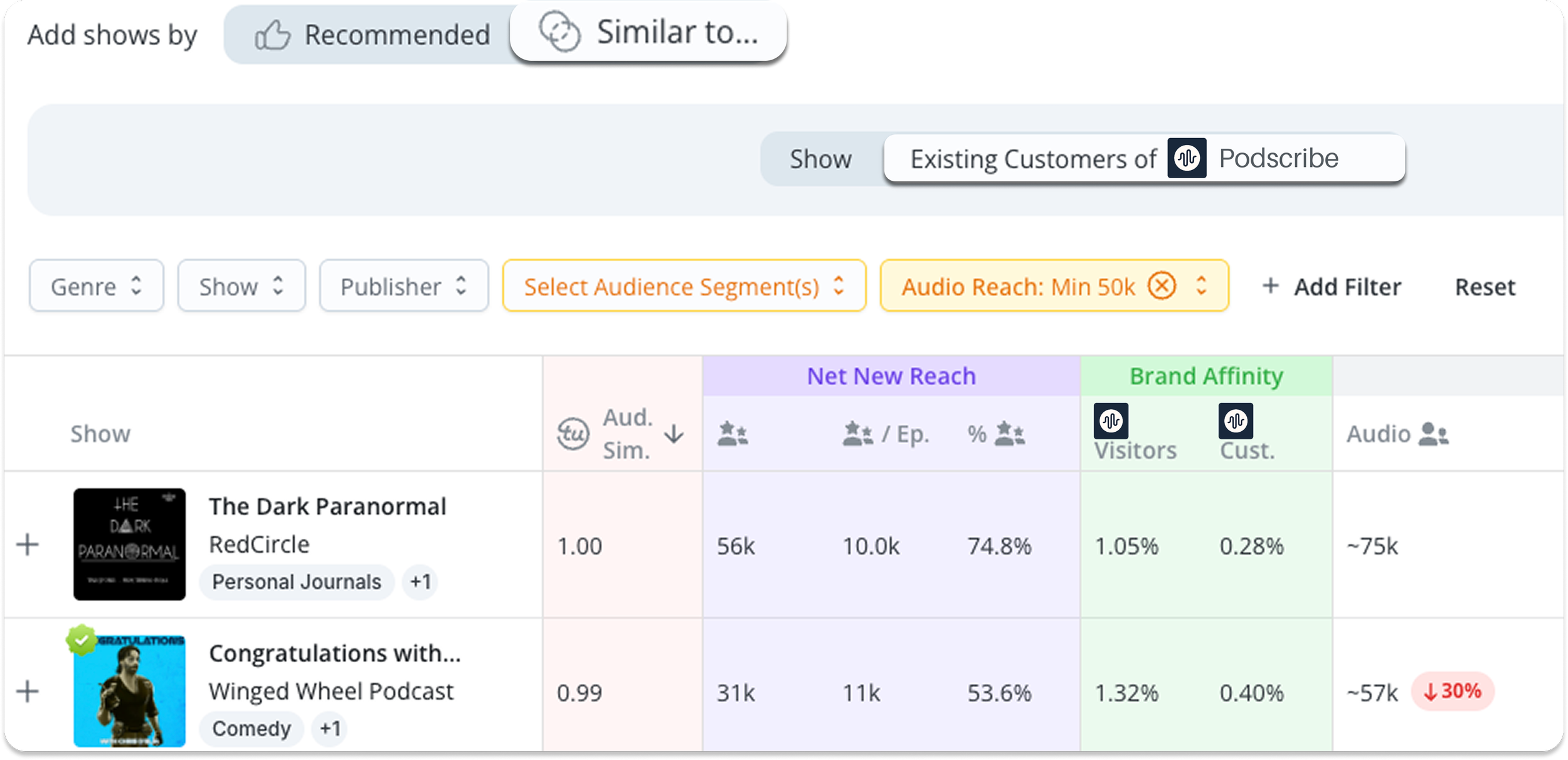
Task: Select the Show toggle option
Action: [820, 159]
